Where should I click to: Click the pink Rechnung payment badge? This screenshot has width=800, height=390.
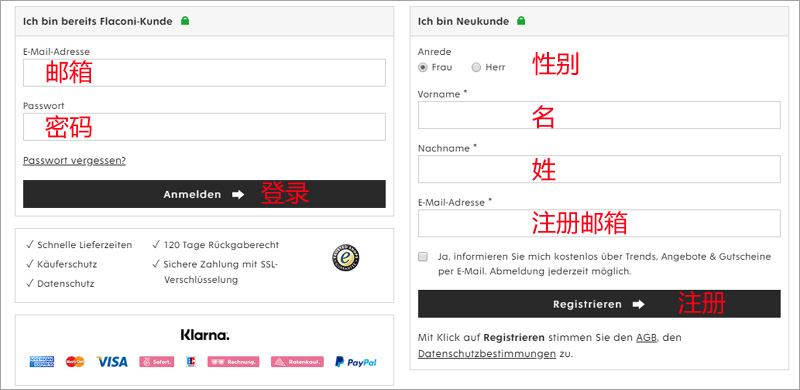pyautogui.click(x=233, y=362)
